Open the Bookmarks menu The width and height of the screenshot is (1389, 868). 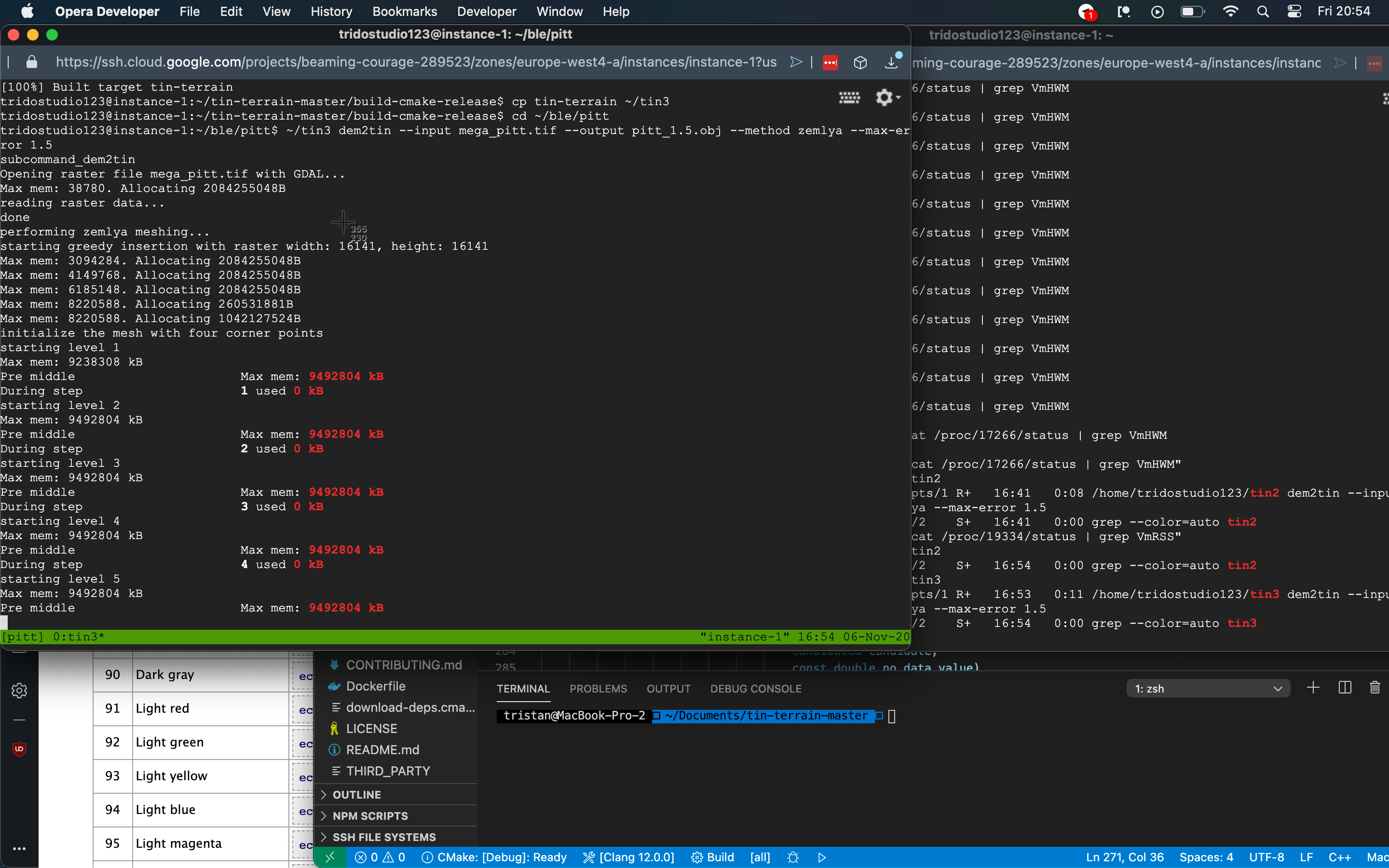[x=404, y=12]
